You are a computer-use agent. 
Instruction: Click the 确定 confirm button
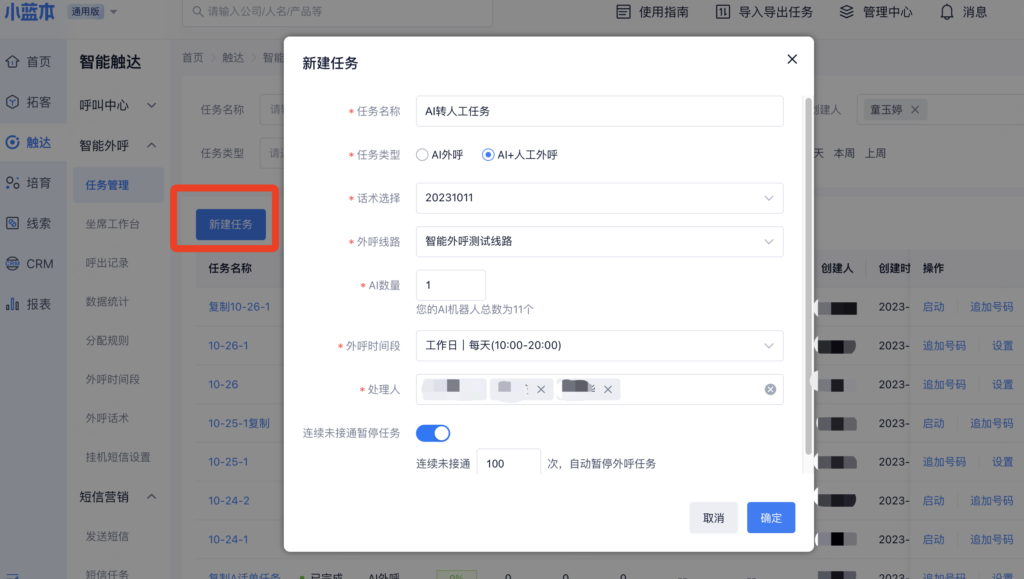[x=770, y=518]
